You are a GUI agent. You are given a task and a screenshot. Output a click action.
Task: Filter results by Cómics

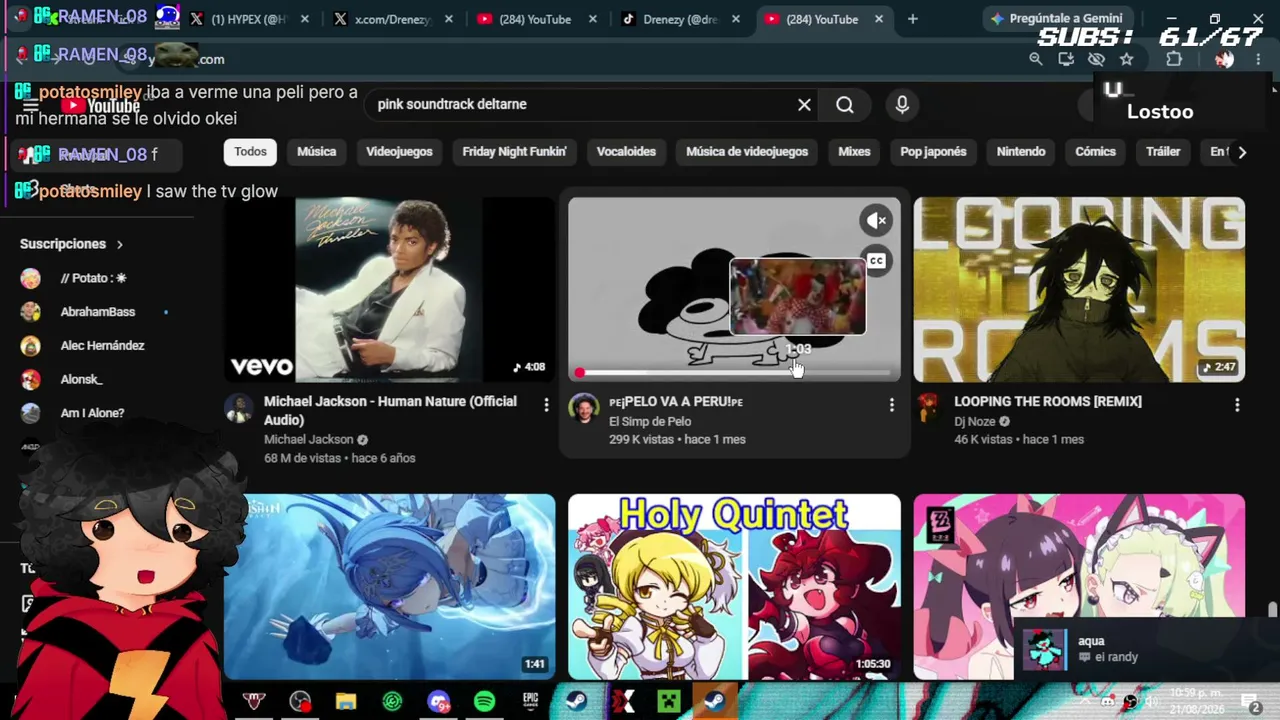point(1095,152)
